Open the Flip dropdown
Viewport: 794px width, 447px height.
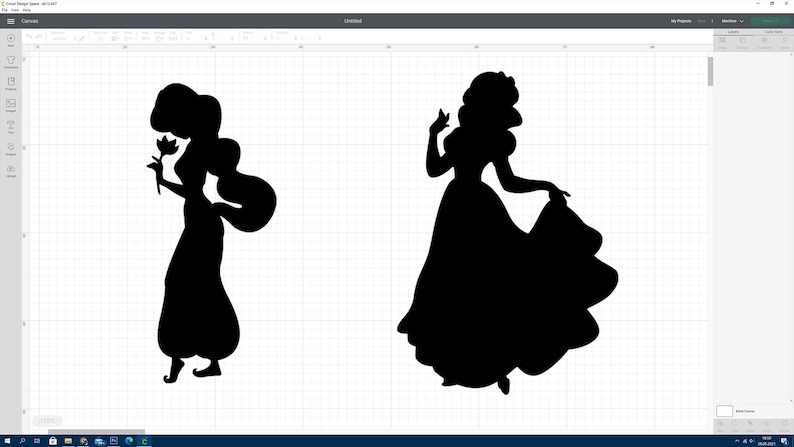point(173,38)
